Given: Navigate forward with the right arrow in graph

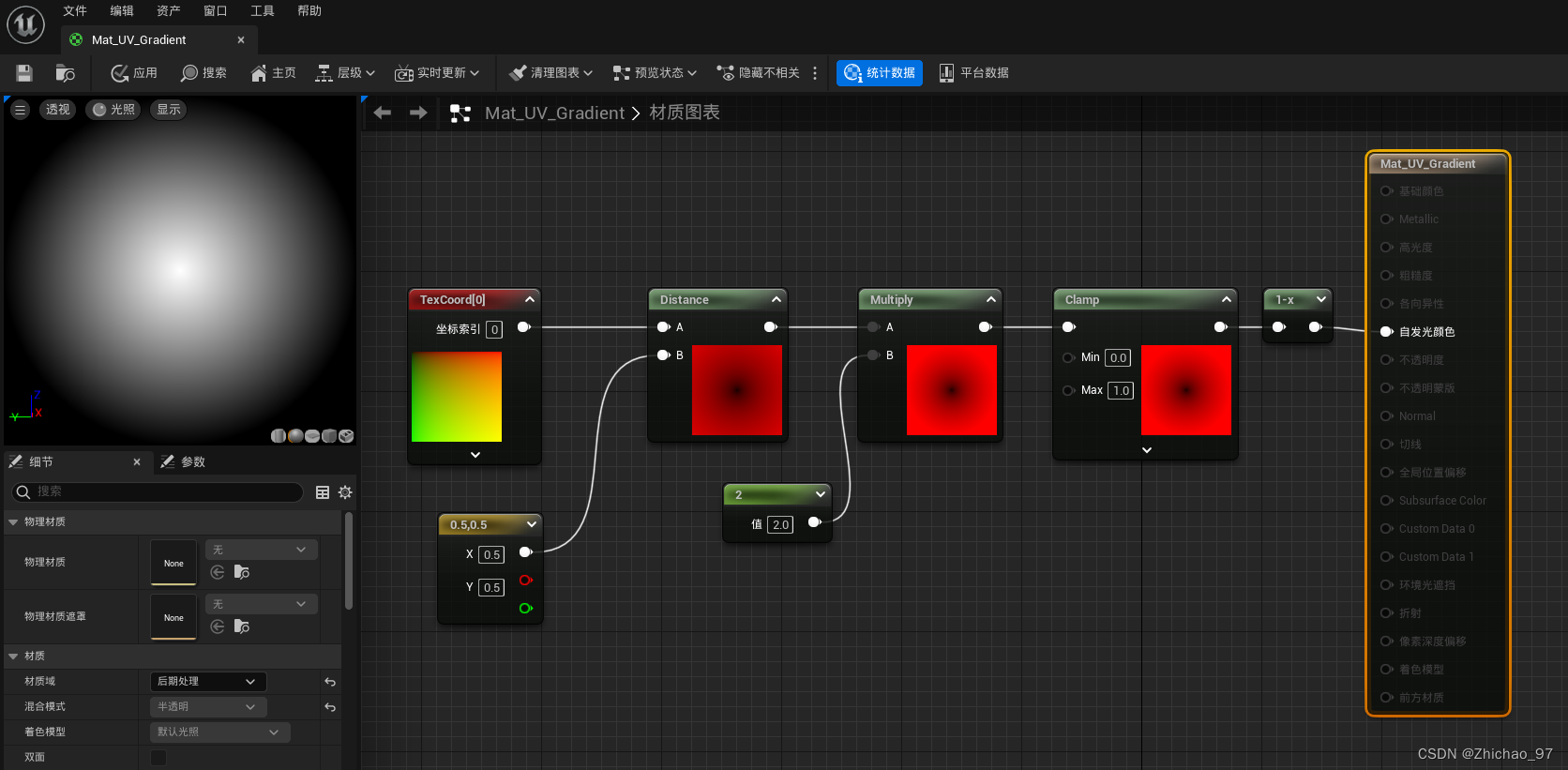Looking at the screenshot, I should (x=418, y=113).
